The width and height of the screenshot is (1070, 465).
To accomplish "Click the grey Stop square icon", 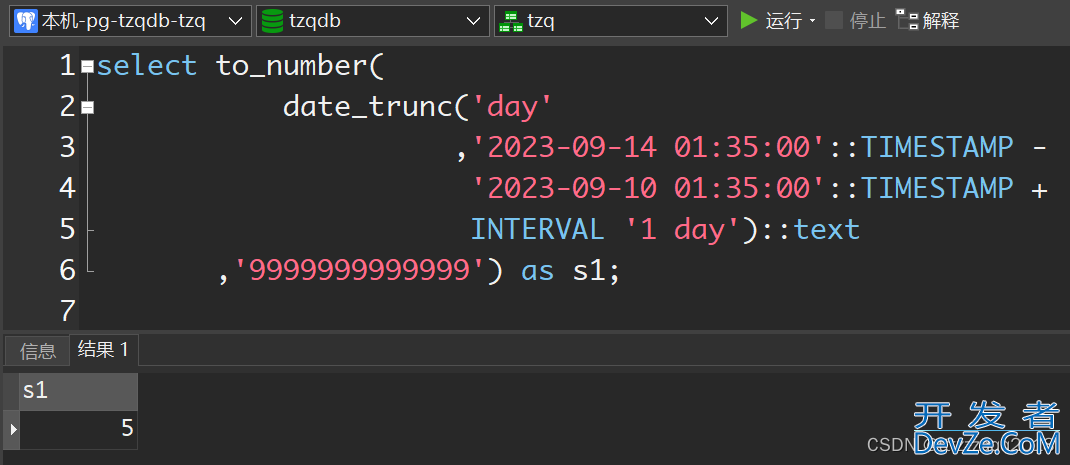I will [x=834, y=20].
